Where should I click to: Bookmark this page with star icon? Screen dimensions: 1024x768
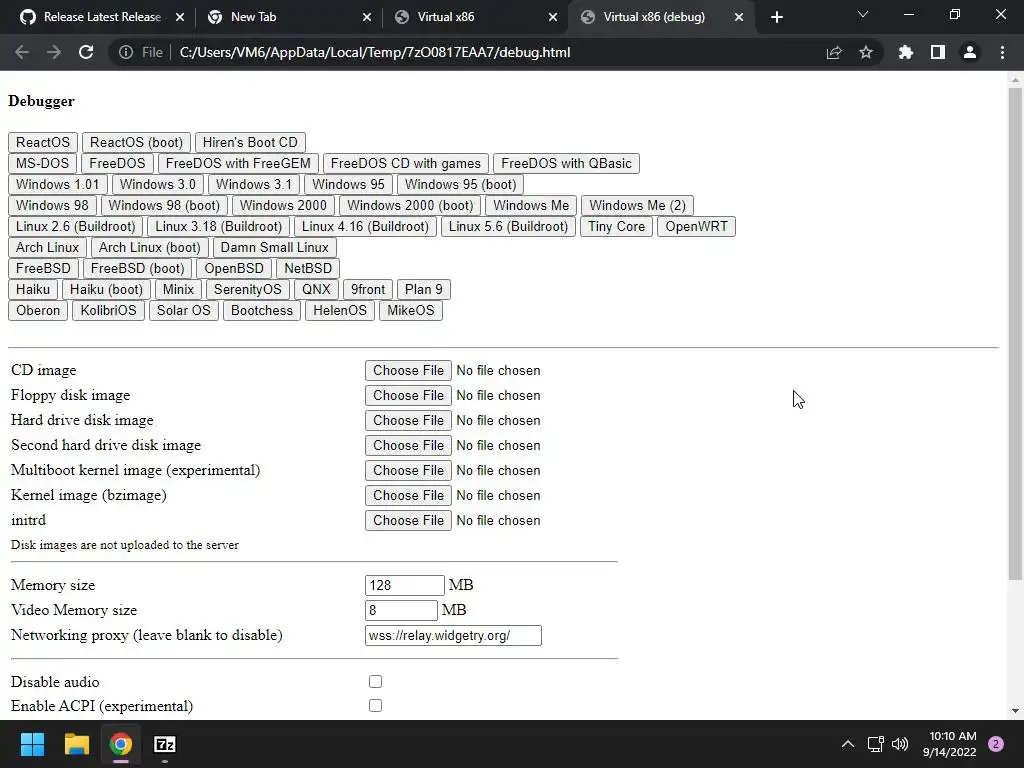click(x=866, y=52)
